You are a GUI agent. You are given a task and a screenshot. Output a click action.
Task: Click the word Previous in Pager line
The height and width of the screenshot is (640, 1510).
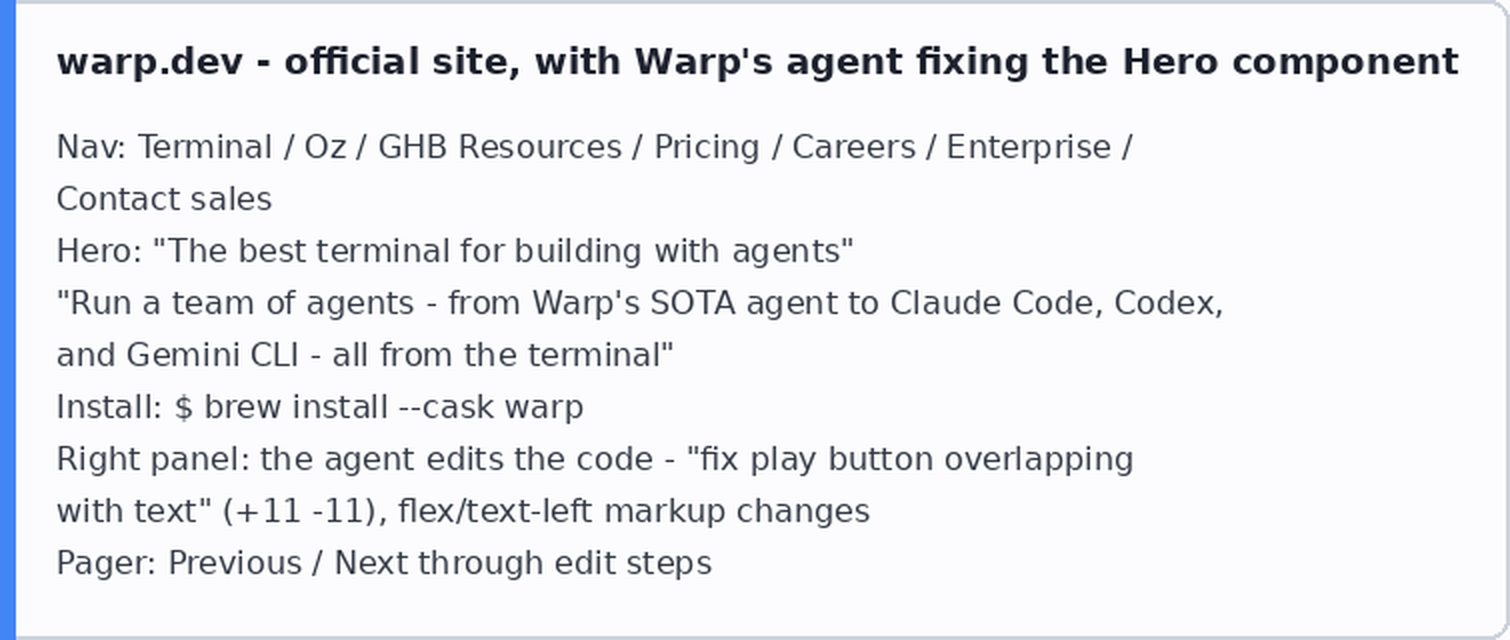tap(234, 563)
